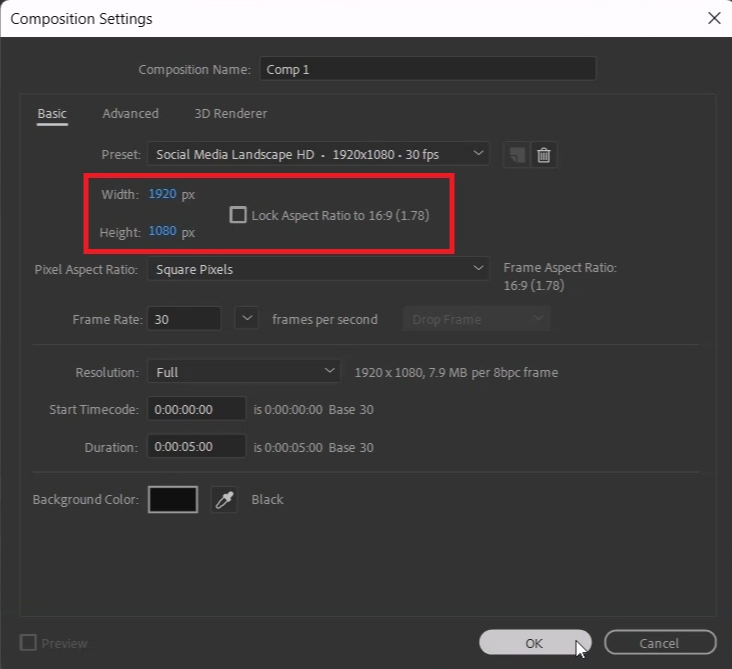732x669 pixels.
Task: Open the Pixel Aspect Ratio dropdown
Action: coord(318,269)
